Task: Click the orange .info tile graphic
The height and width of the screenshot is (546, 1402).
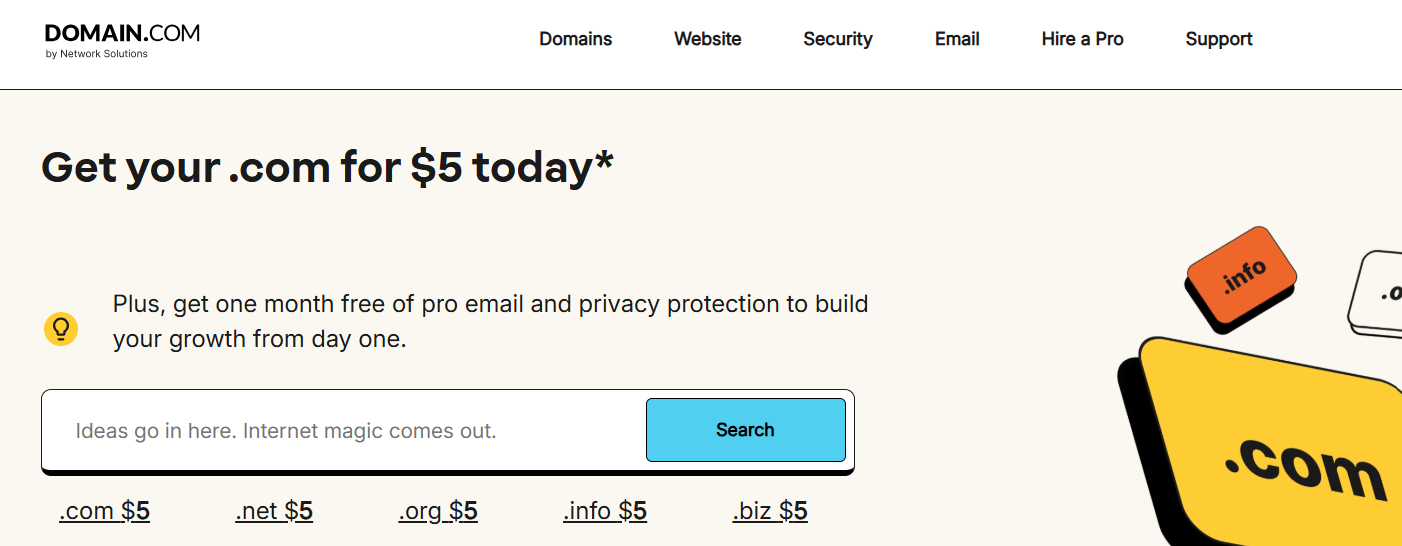Action: click(1241, 279)
